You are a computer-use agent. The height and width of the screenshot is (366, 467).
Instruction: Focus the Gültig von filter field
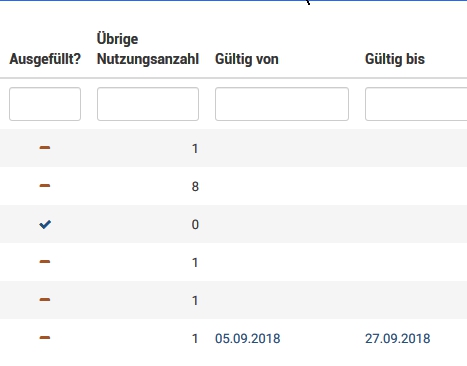click(282, 104)
